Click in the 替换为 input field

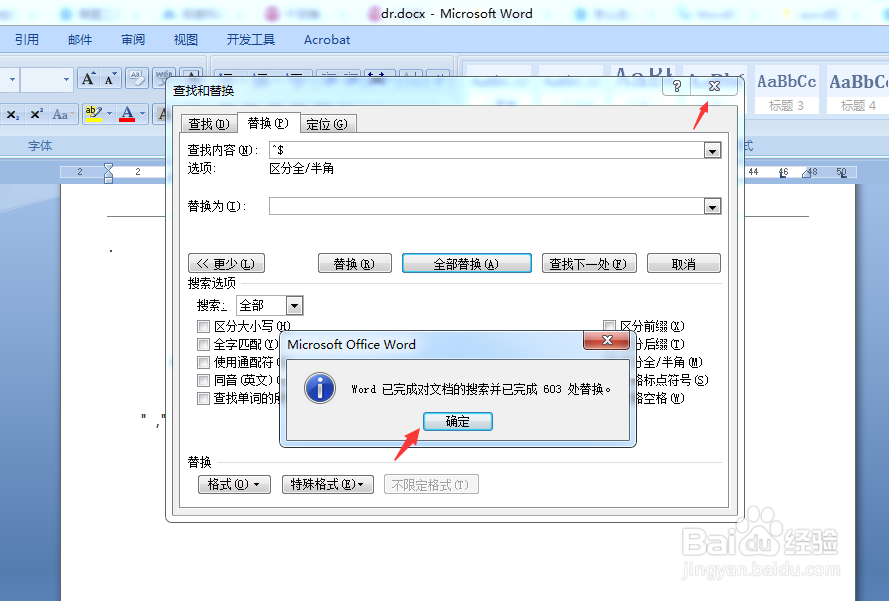[x=486, y=206]
